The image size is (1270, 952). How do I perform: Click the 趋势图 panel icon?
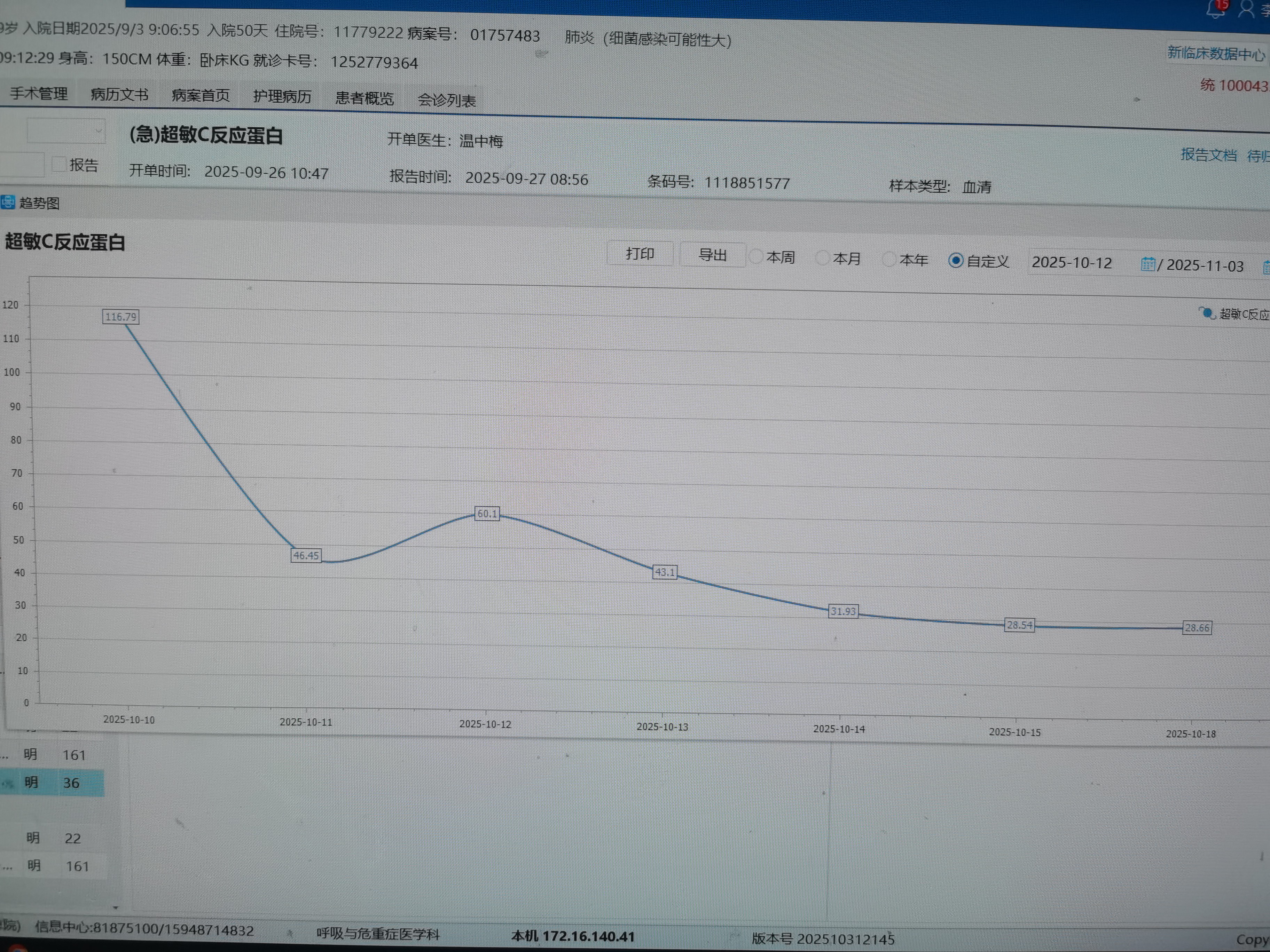pos(7,203)
